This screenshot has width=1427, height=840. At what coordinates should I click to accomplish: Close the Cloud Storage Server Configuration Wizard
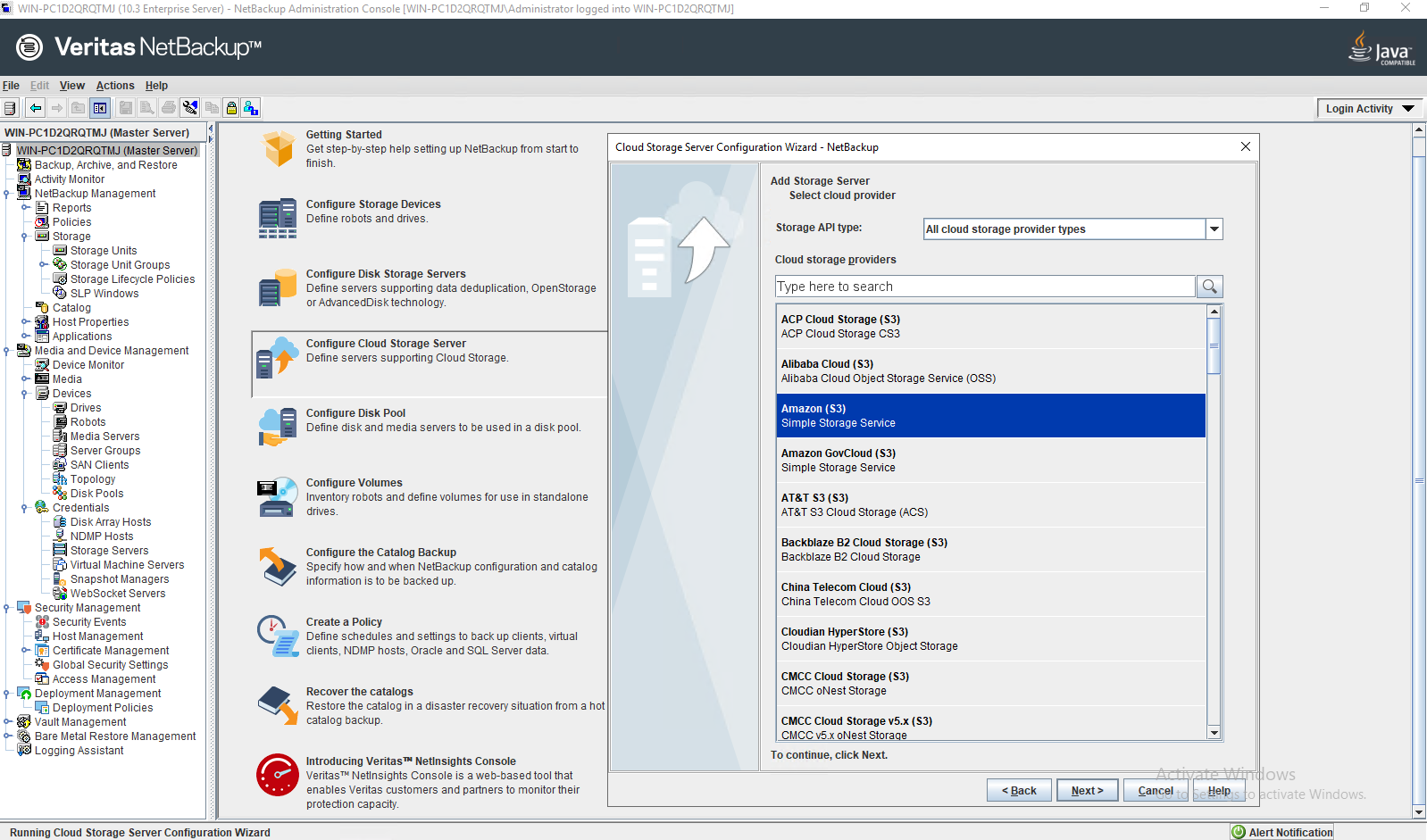[x=1245, y=146]
